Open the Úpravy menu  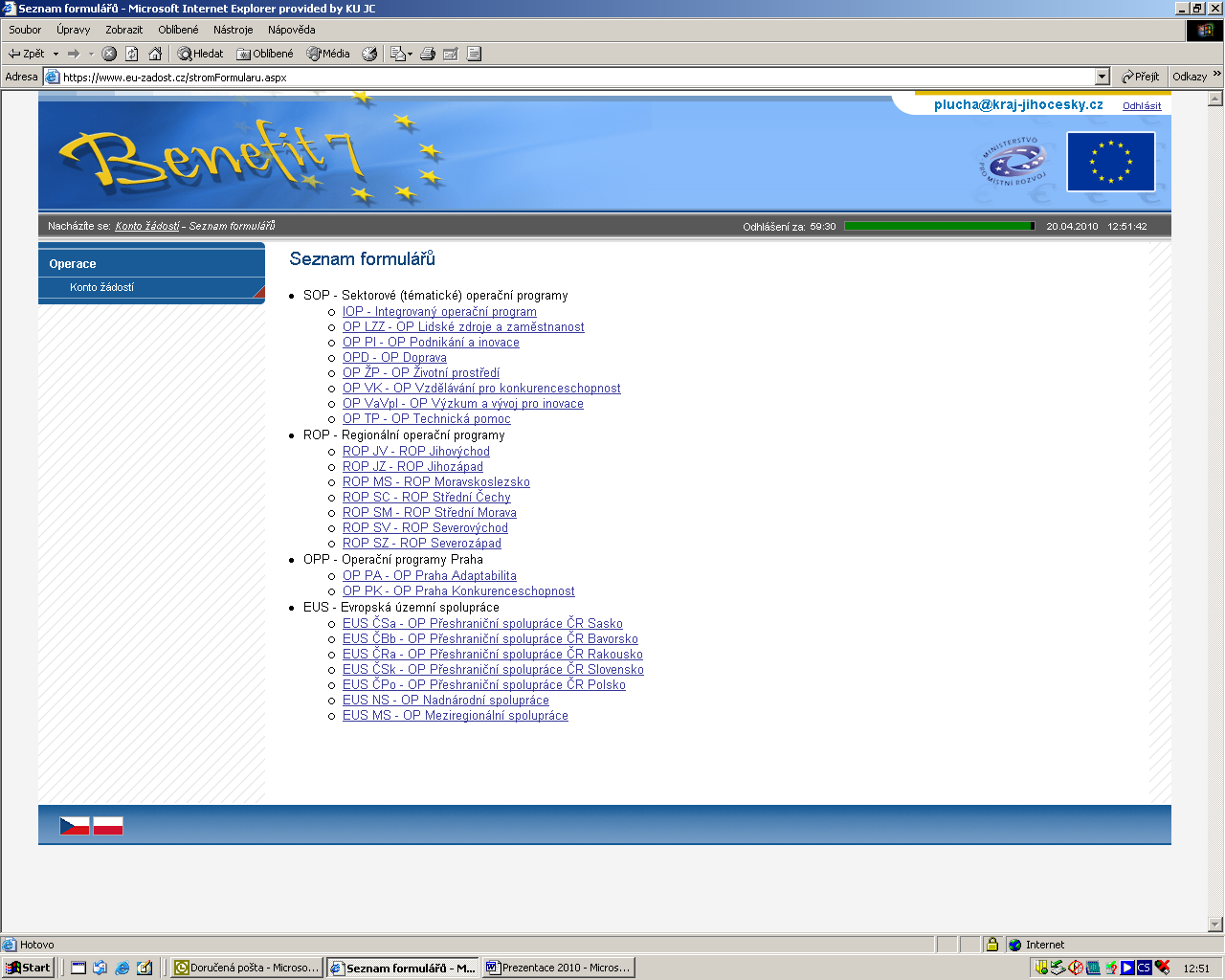[73, 30]
